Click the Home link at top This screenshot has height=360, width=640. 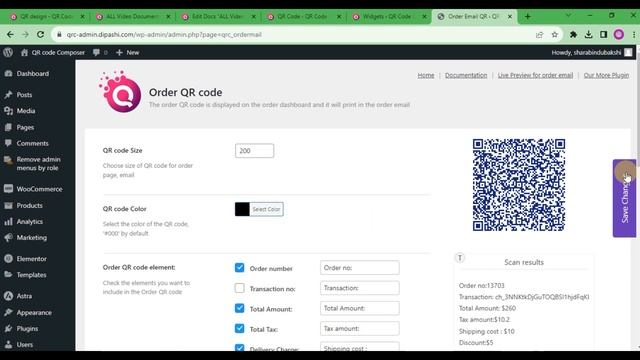426,76
